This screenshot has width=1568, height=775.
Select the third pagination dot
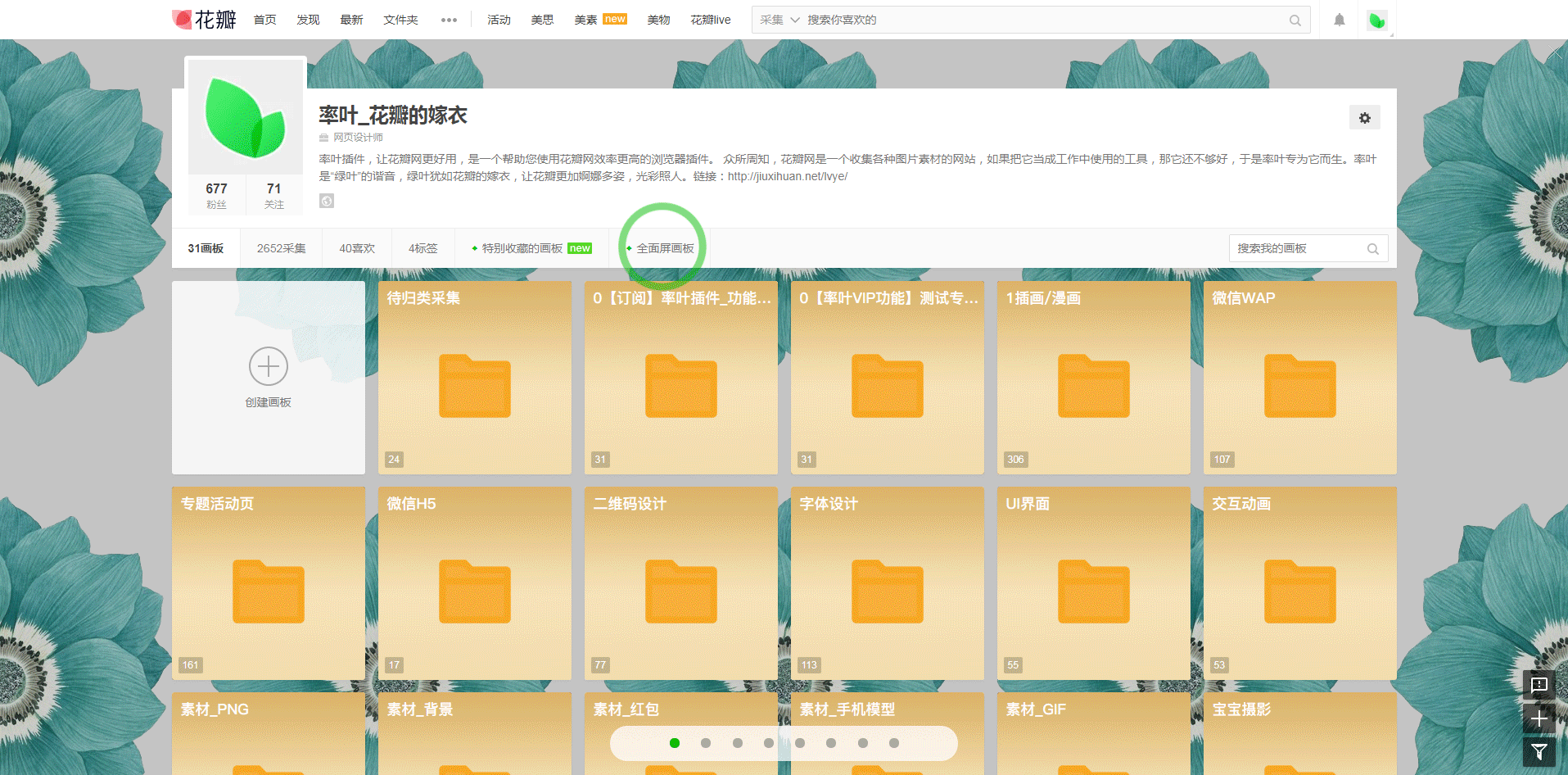coord(737,743)
